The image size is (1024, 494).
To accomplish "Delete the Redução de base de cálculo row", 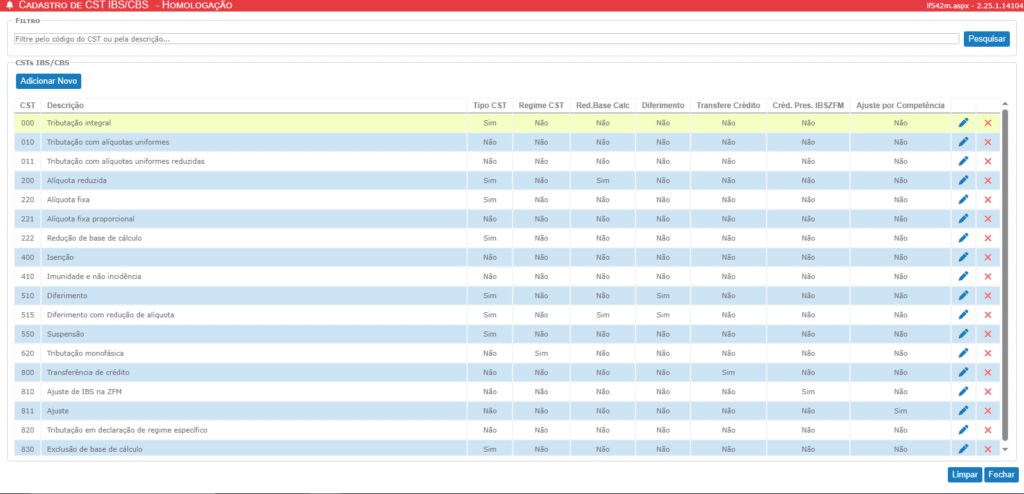I will click(x=988, y=238).
